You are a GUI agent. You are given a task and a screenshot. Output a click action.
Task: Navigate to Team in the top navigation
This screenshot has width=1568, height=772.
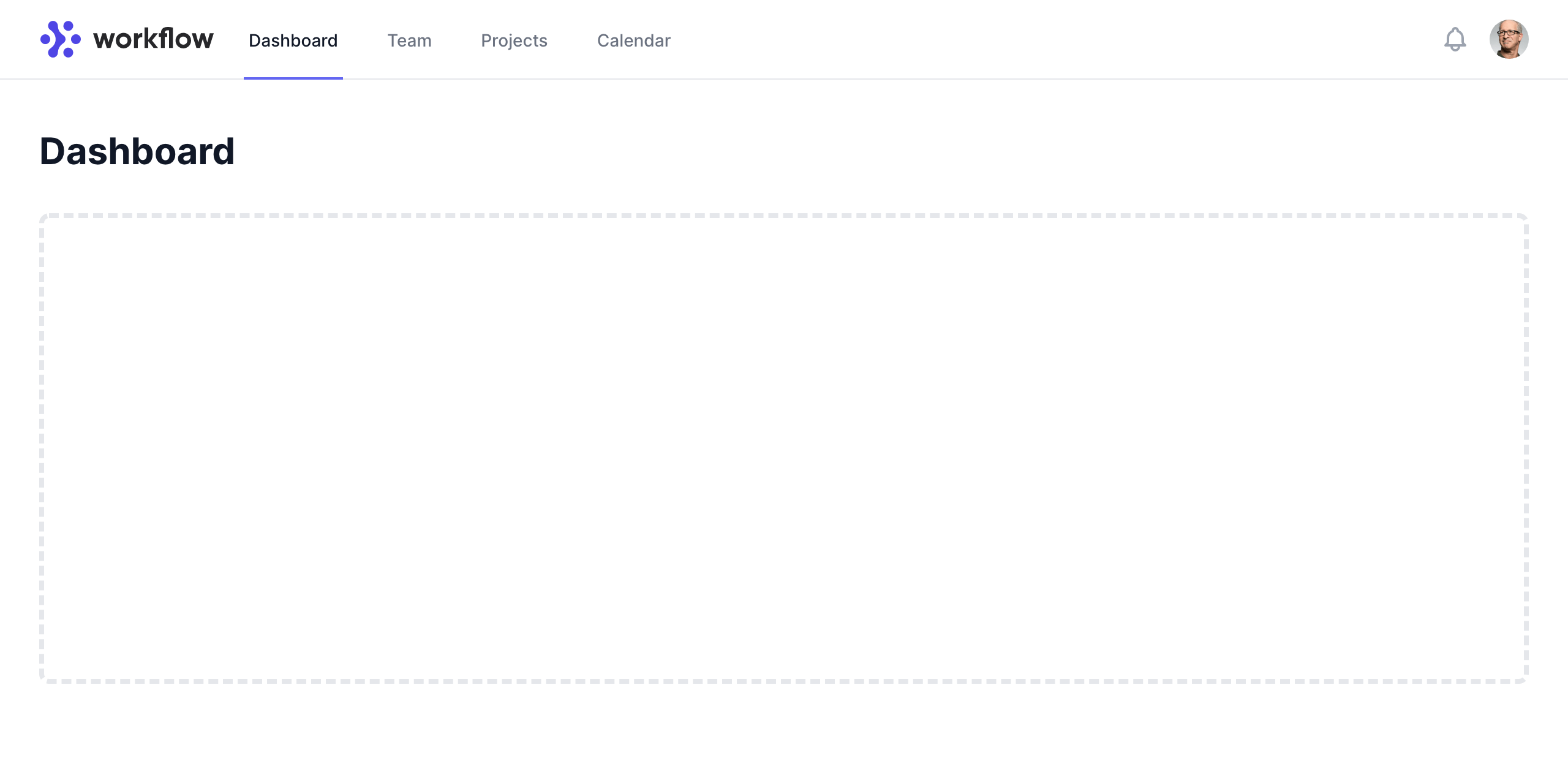(x=409, y=40)
